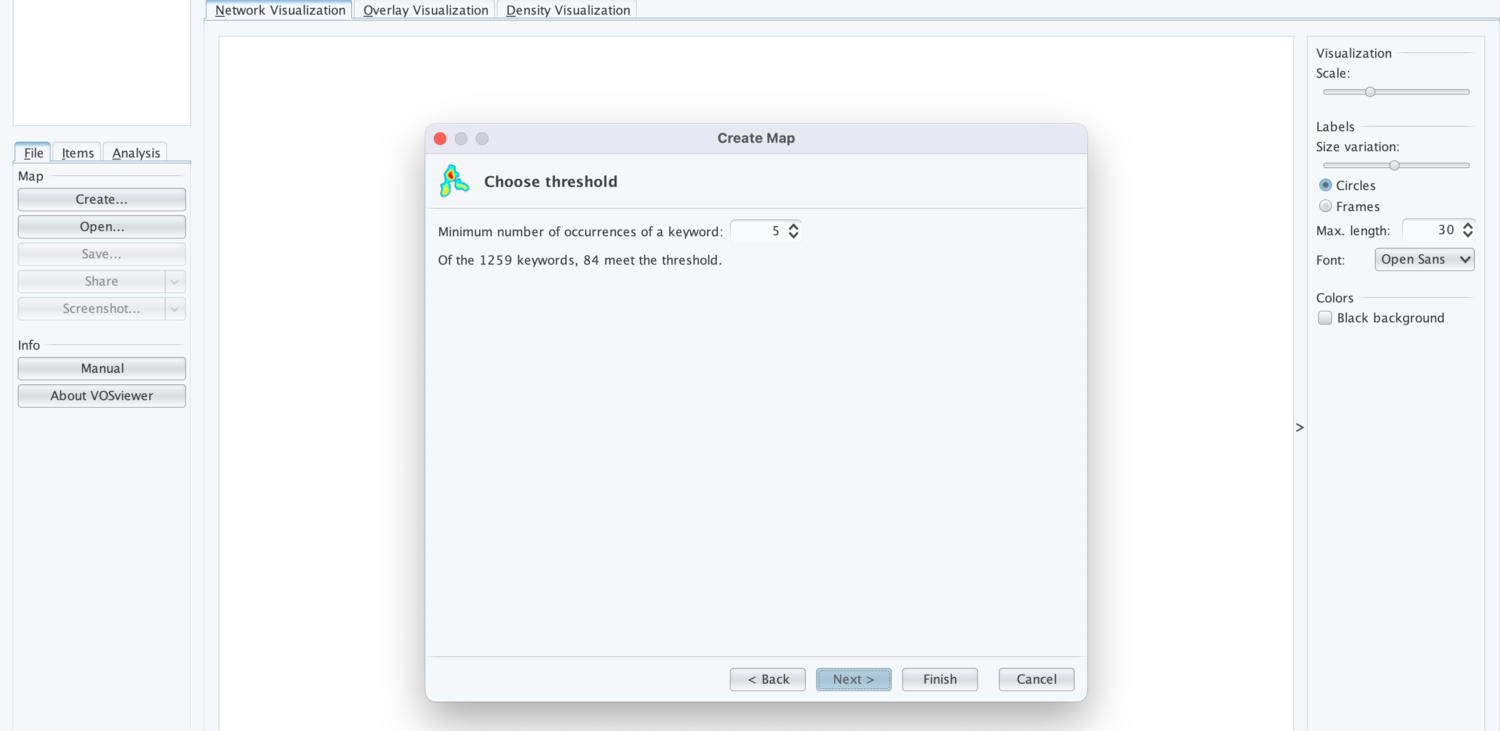Click the label Size variation slider
Image resolution: width=1500 pixels, height=731 pixels.
point(1396,165)
